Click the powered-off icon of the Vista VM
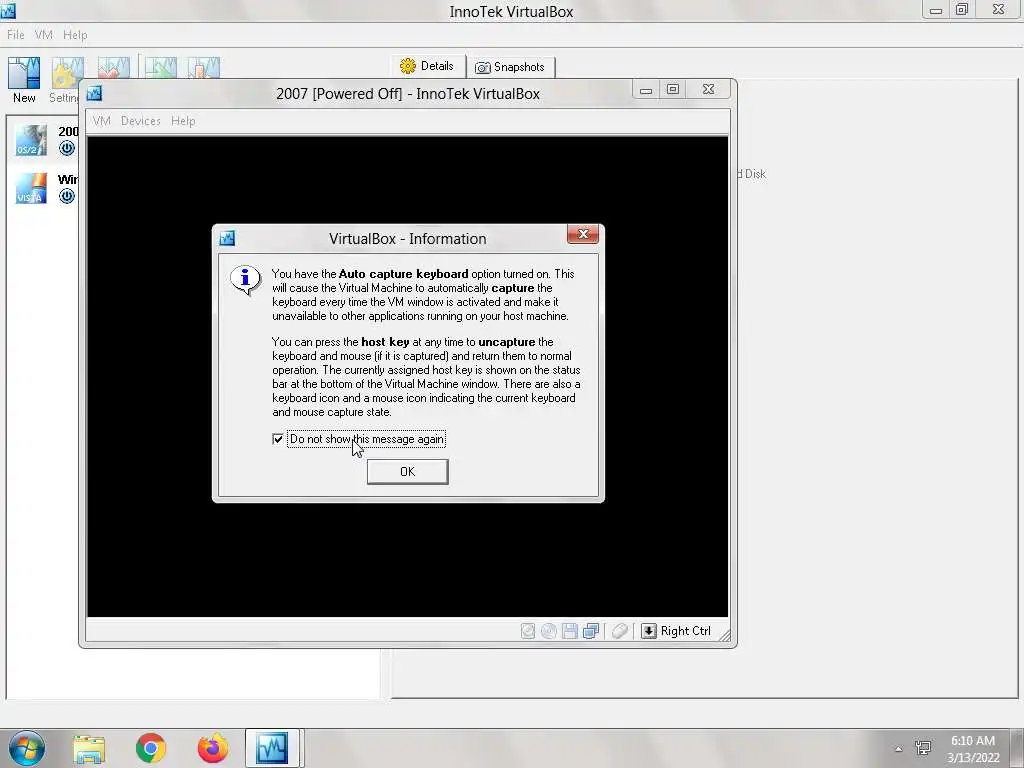The height and width of the screenshot is (768, 1024). click(67, 196)
